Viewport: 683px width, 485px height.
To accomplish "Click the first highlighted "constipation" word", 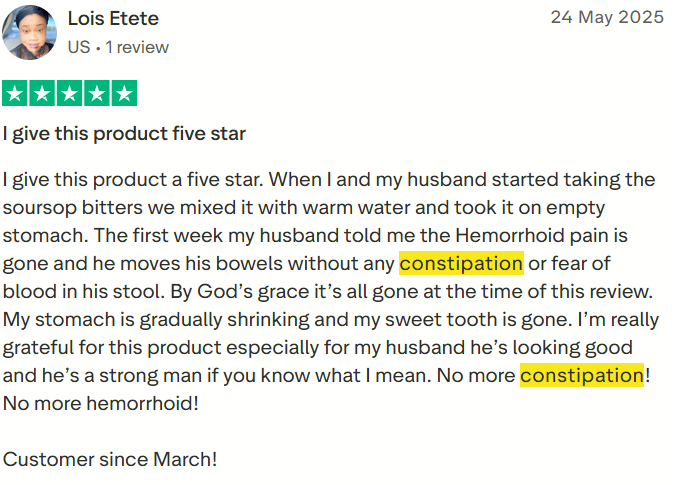I will click(461, 264).
